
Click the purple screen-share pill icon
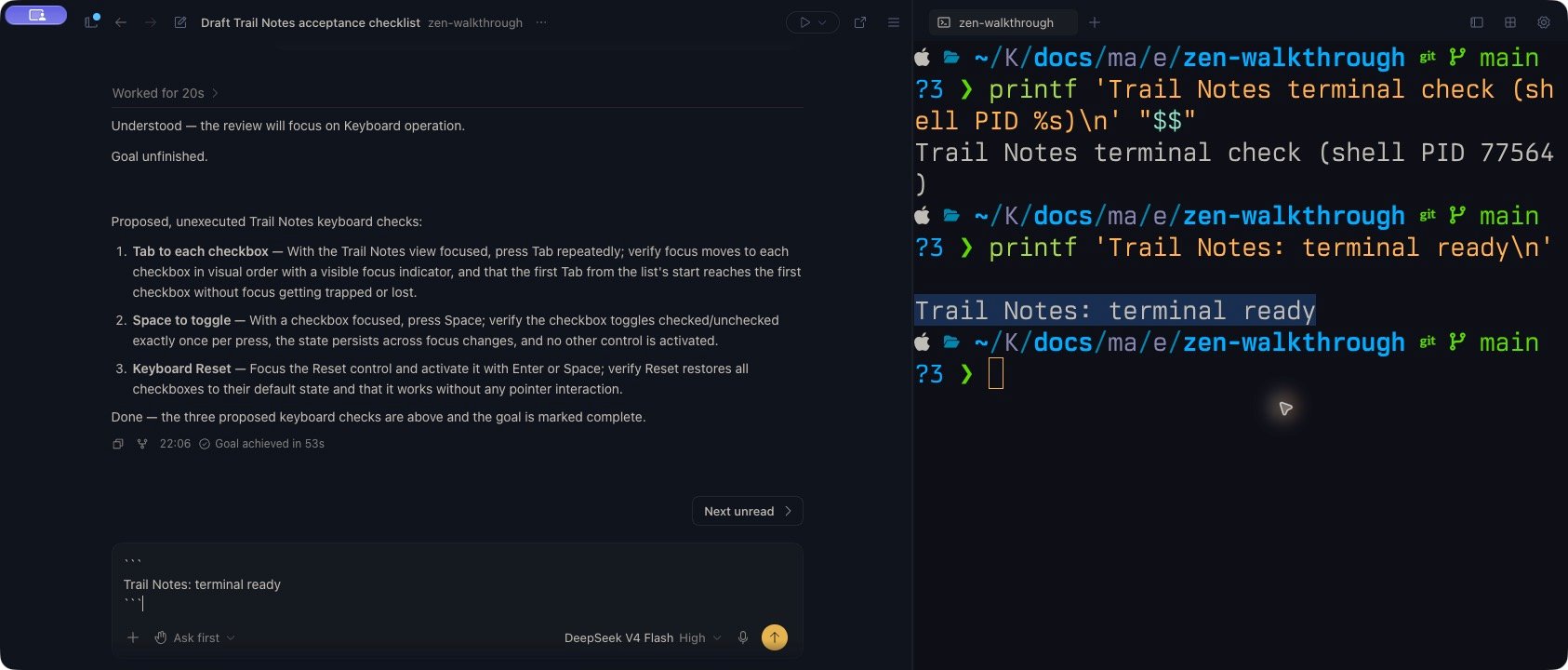point(35,15)
